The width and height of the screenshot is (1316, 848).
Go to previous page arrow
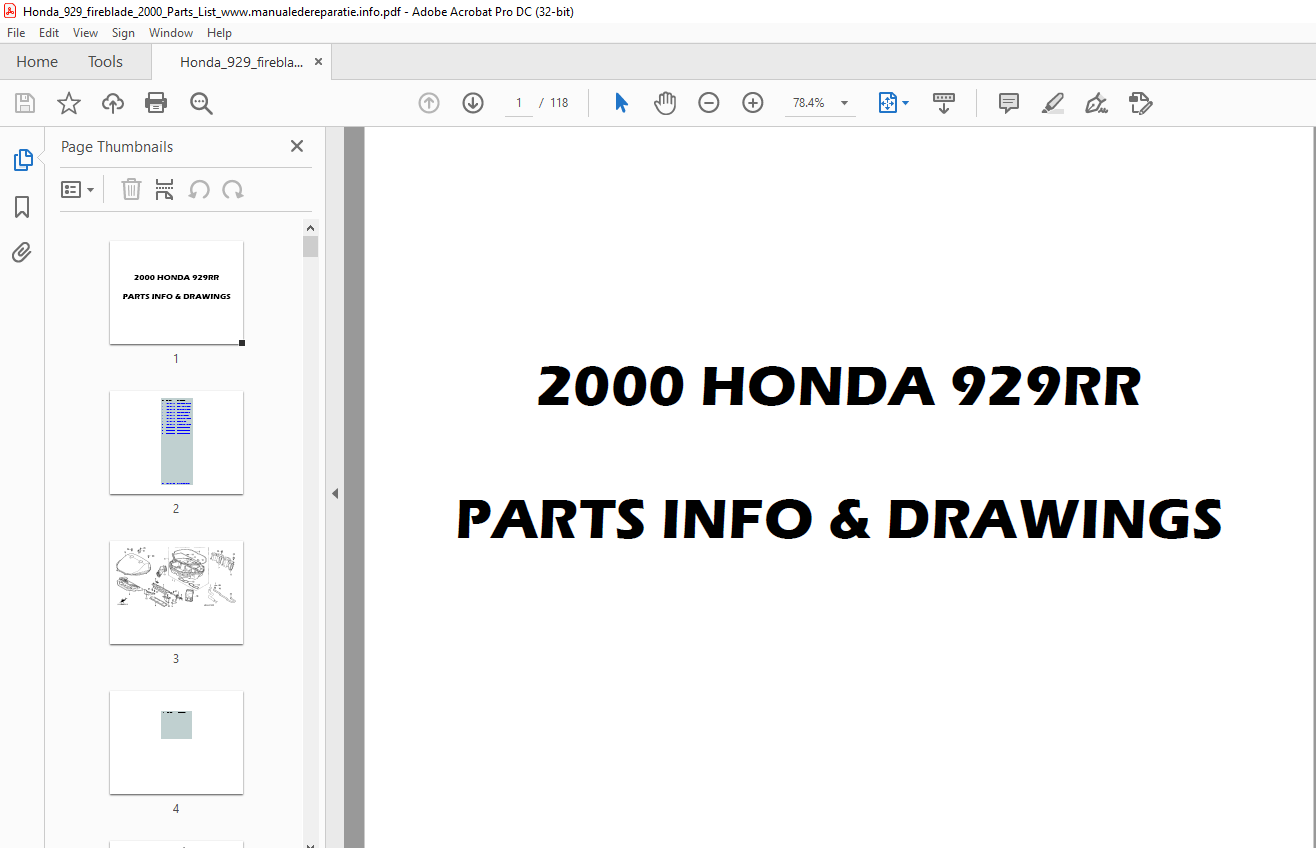(x=429, y=103)
